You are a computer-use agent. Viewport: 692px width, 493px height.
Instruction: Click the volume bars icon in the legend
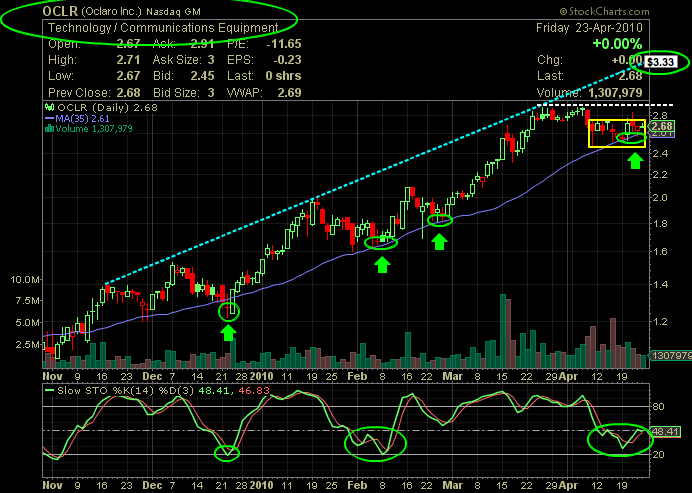(x=47, y=129)
